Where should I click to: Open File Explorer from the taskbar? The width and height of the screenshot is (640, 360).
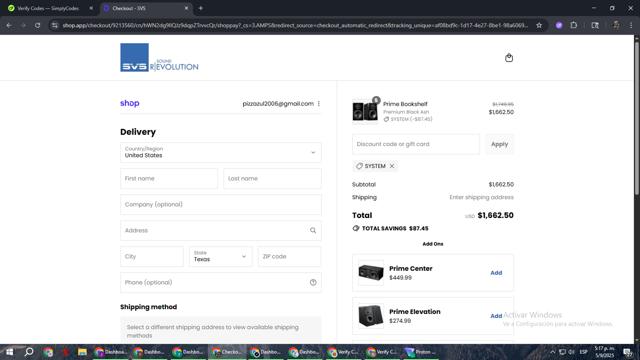click(x=82, y=352)
